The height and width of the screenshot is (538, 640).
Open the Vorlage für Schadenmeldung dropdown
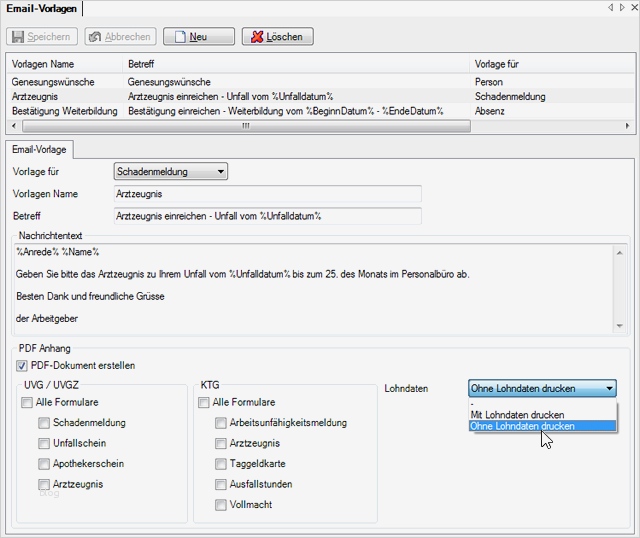(x=171, y=171)
